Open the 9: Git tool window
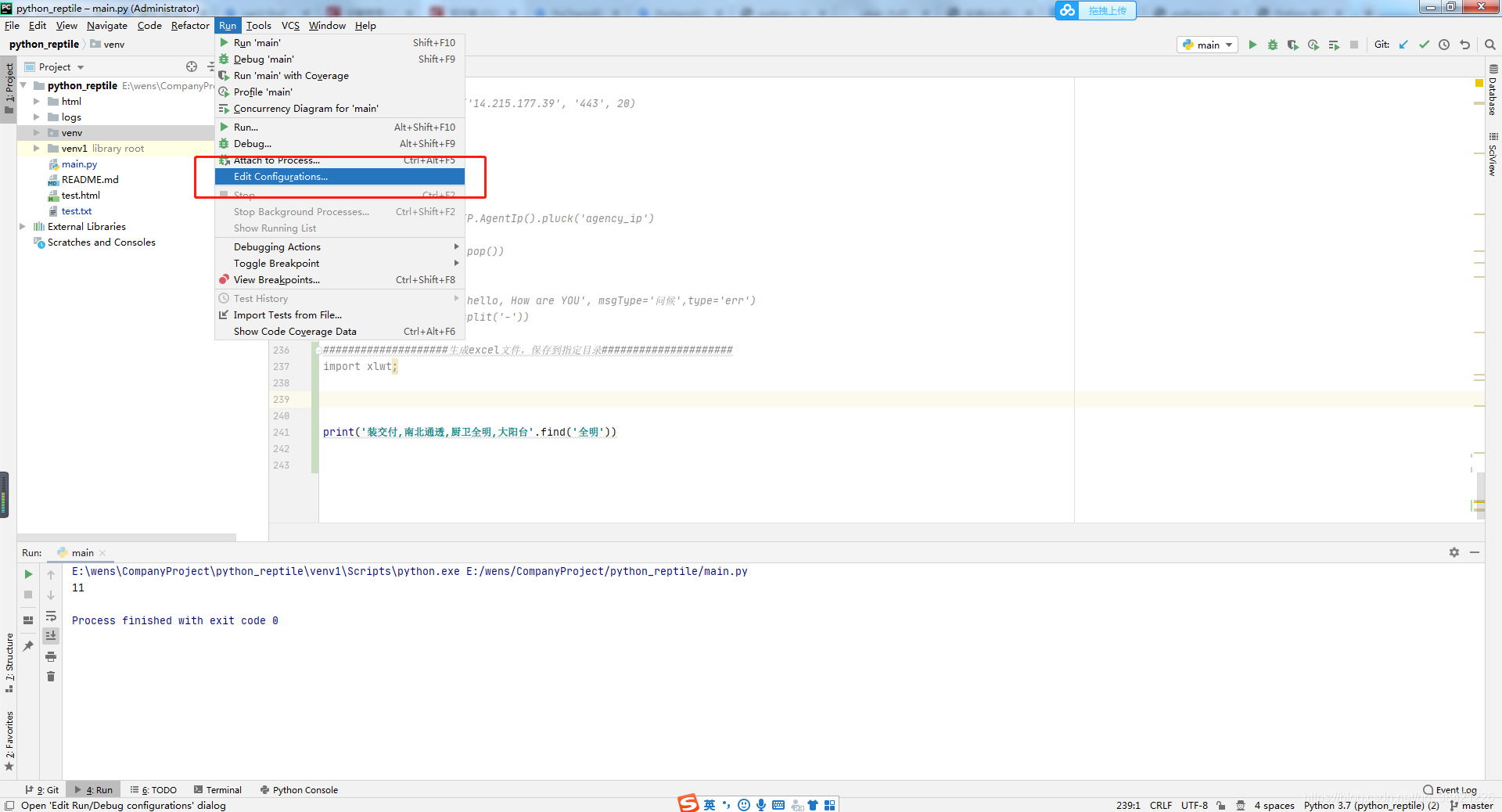 click(41, 789)
